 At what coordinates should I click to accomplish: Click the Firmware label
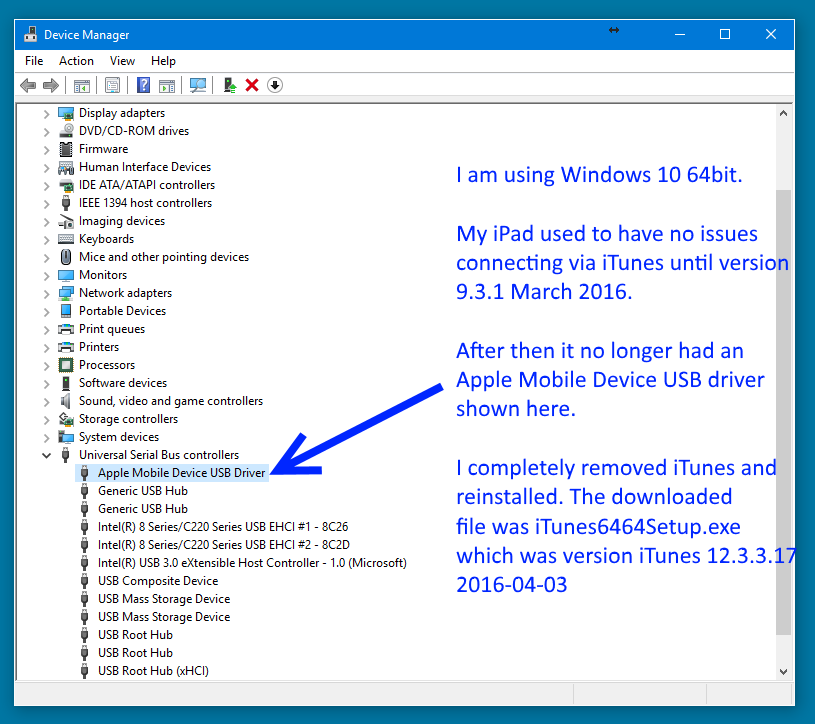(x=103, y=149)
